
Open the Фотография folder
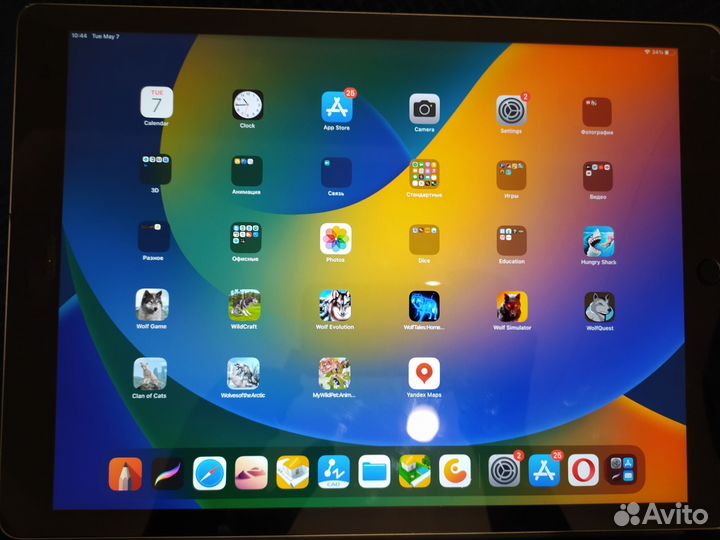(x=597, y=112)
